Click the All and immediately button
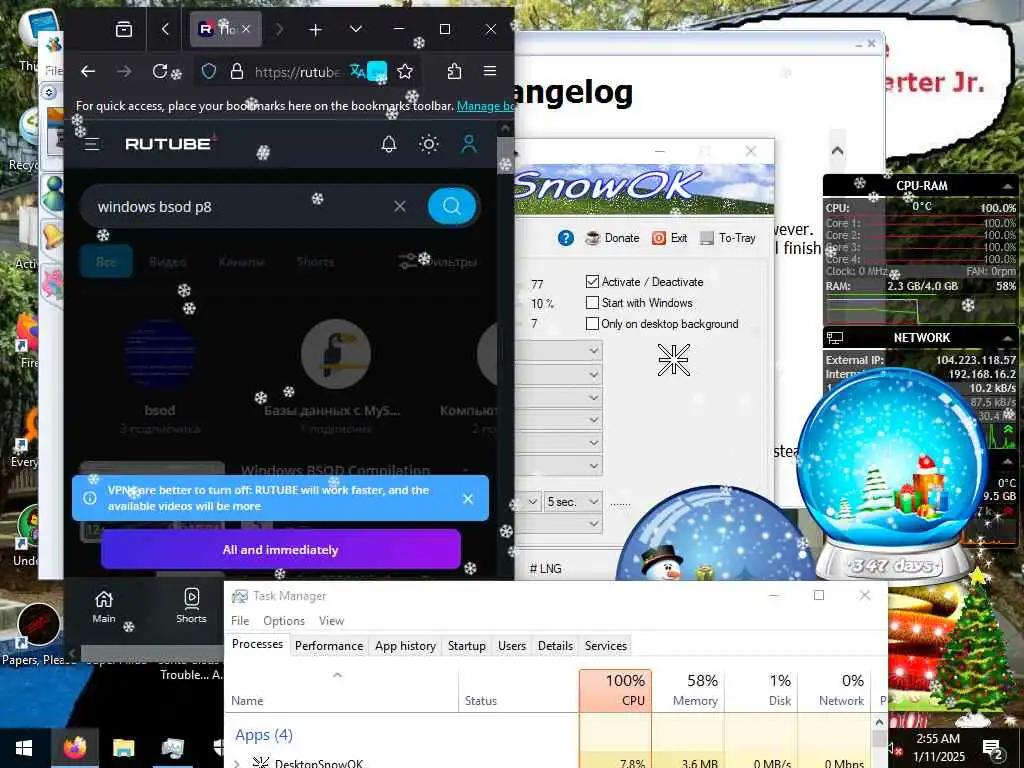 click(x=281, y=550)
